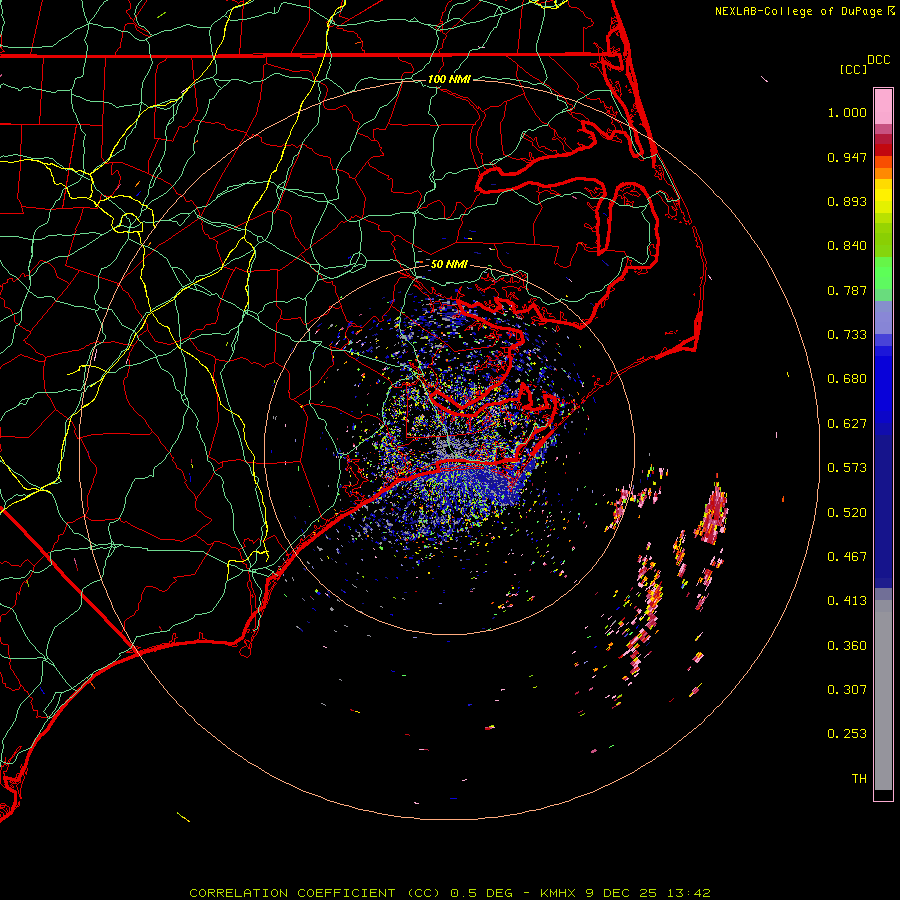Select the 0.253 color bar value
Image resolution: width=900 pixels, height=900 pixels.
click(x=847, y=734)
